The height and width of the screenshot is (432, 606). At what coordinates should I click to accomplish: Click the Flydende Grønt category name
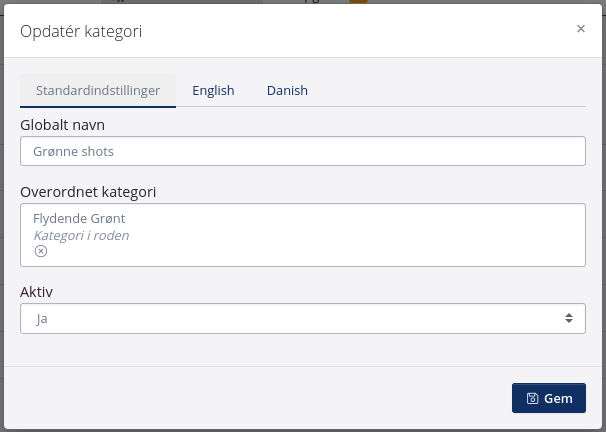79,218
